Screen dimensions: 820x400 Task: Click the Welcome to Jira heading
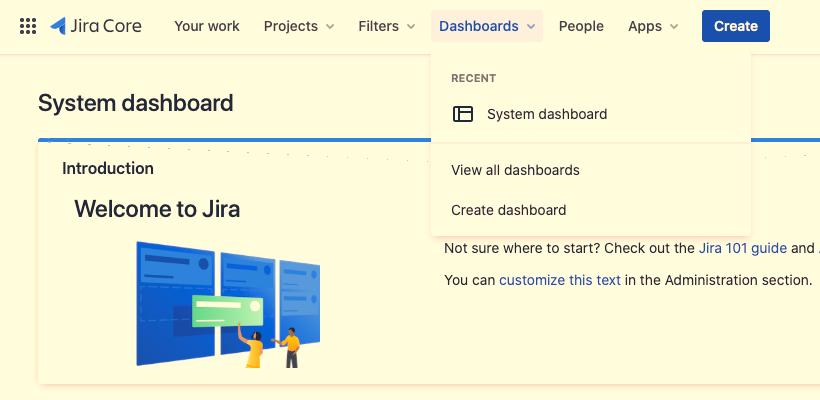(x=157, y=209)
